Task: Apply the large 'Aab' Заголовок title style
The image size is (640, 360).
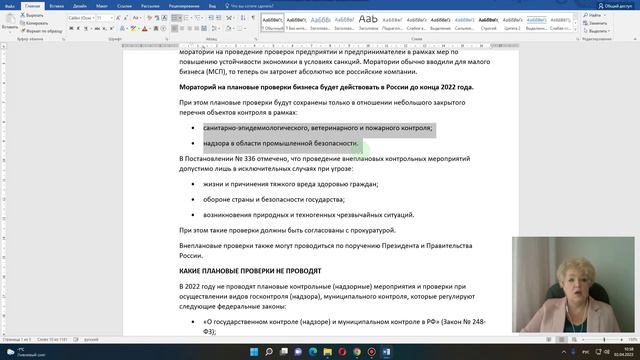Action: [368, 23]
